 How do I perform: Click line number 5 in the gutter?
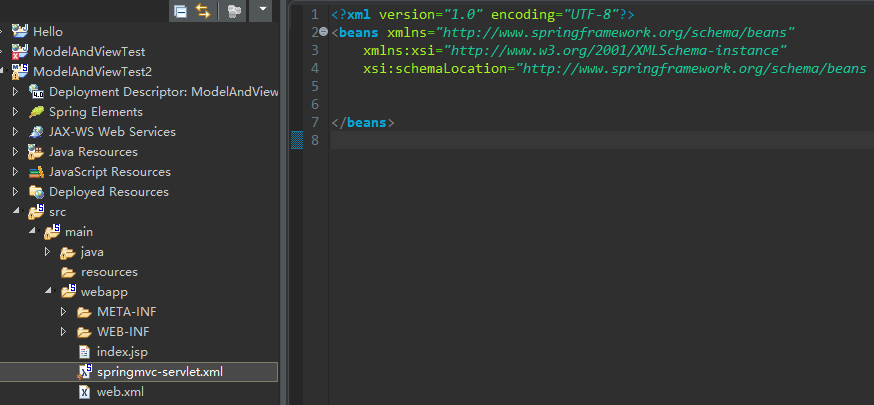[315, 86]
